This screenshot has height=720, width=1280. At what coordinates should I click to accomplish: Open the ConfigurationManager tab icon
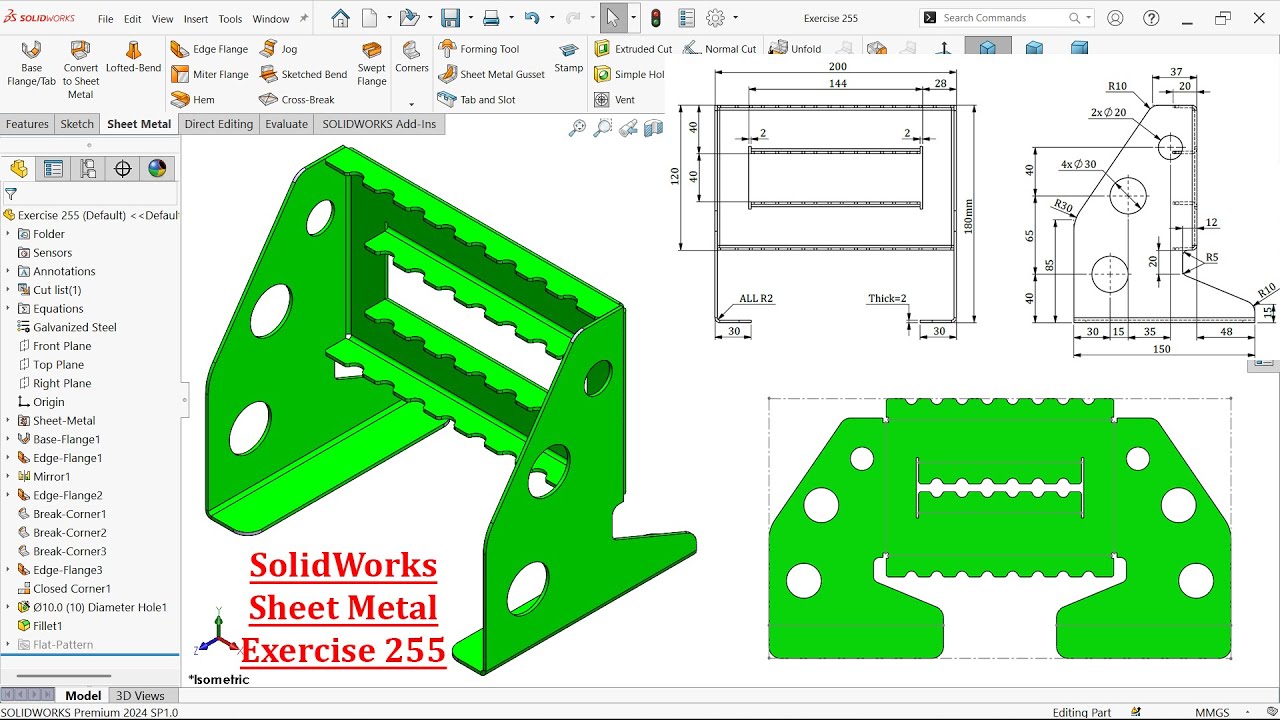point(88,168)
